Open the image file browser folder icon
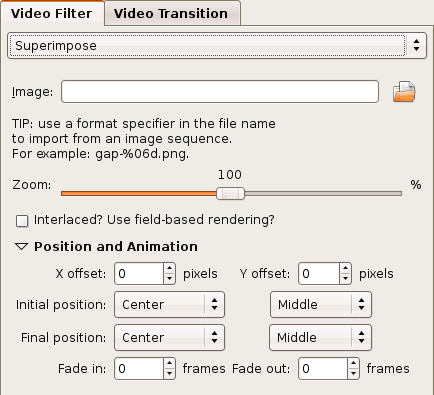Image resolution: width=434 pixels, height=395 pixels. [x=404, y=91]
